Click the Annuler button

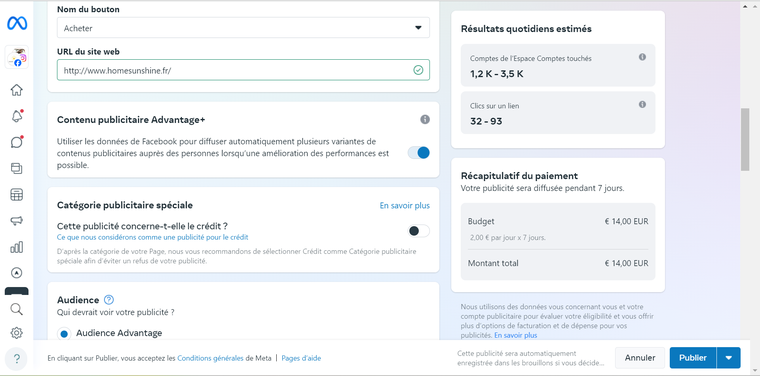click(x=640, y=358)
